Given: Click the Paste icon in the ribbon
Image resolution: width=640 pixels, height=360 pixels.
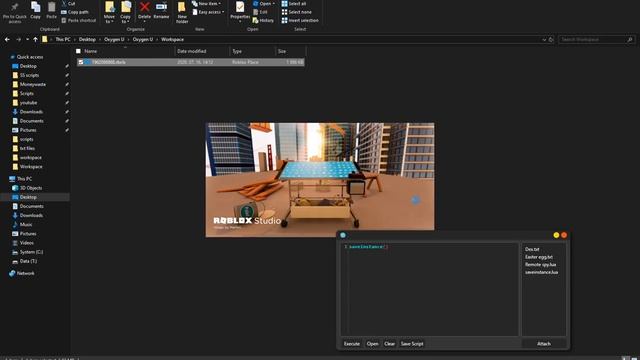Looking at the screenshot, I should (x=51, y=7).
